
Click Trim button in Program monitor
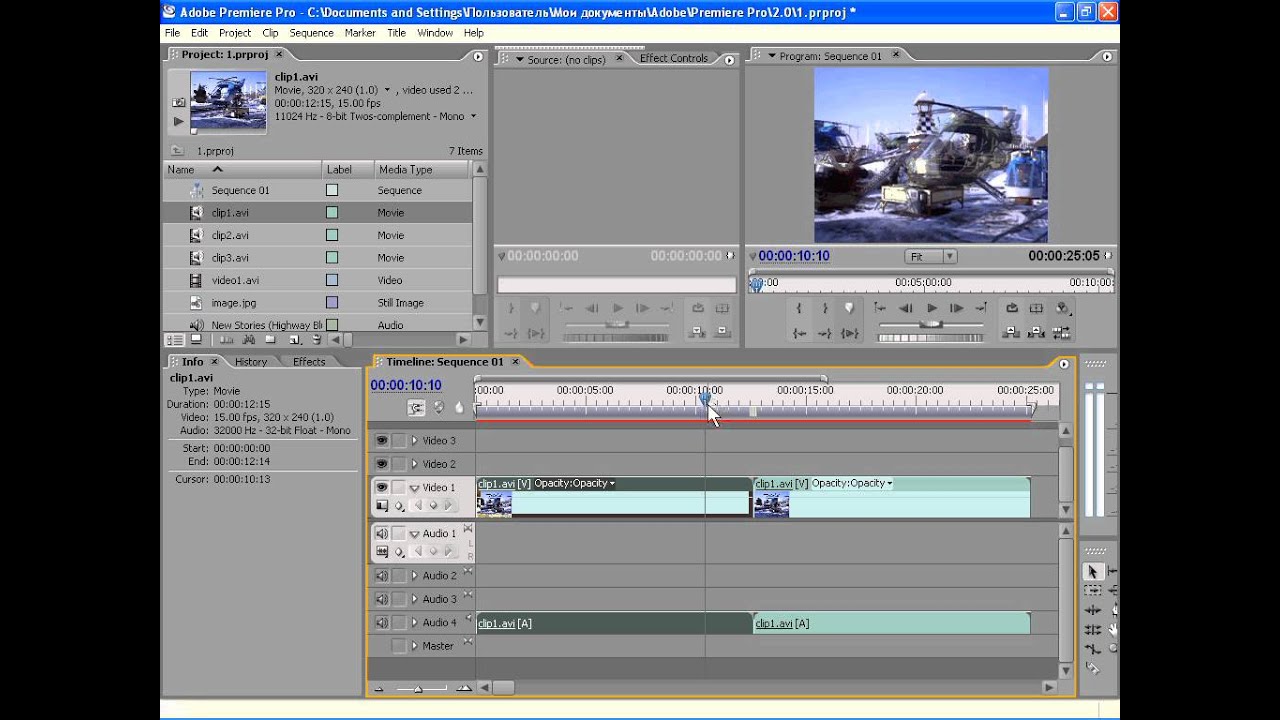pos(1062,333)
